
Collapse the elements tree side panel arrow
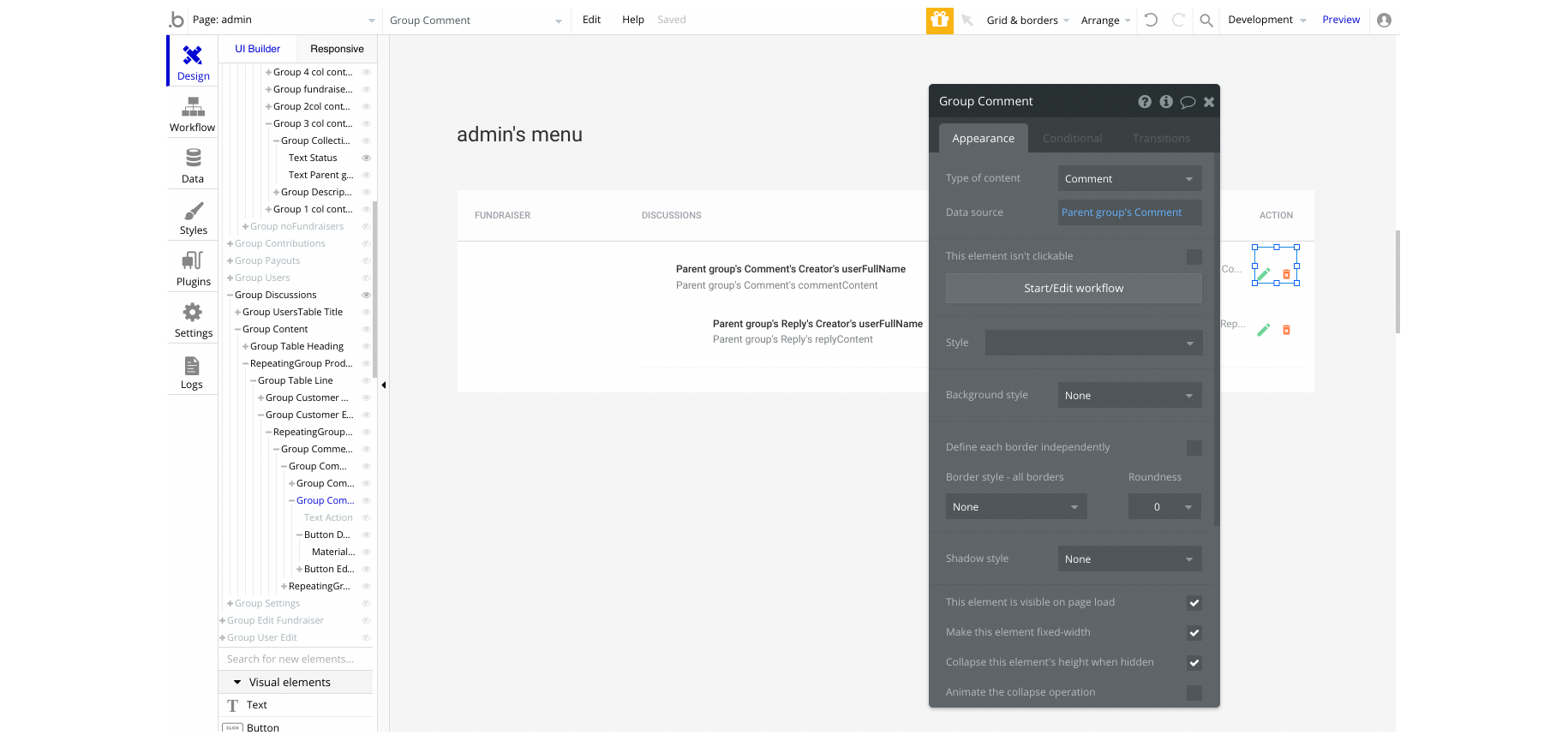click(384, 385)
